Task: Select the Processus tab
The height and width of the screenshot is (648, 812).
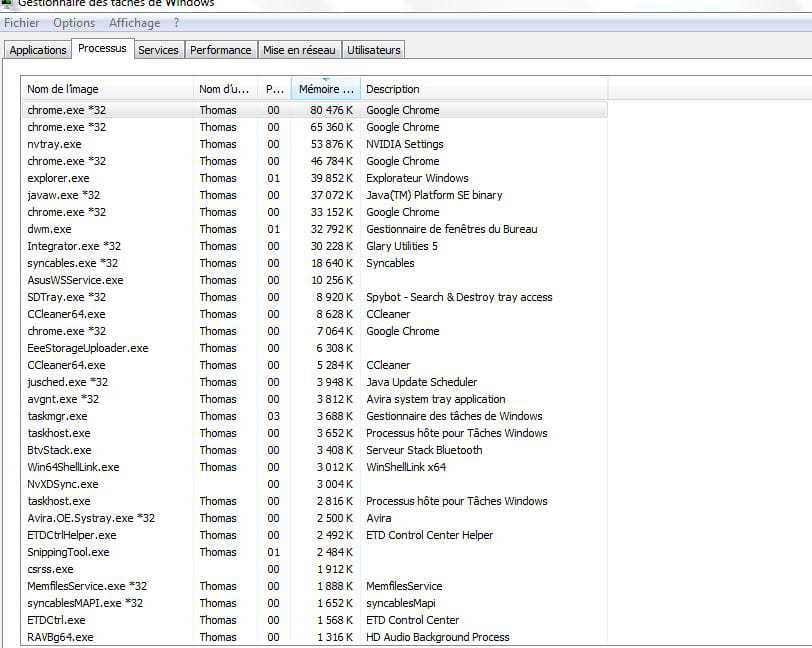Action: point(102,48)
